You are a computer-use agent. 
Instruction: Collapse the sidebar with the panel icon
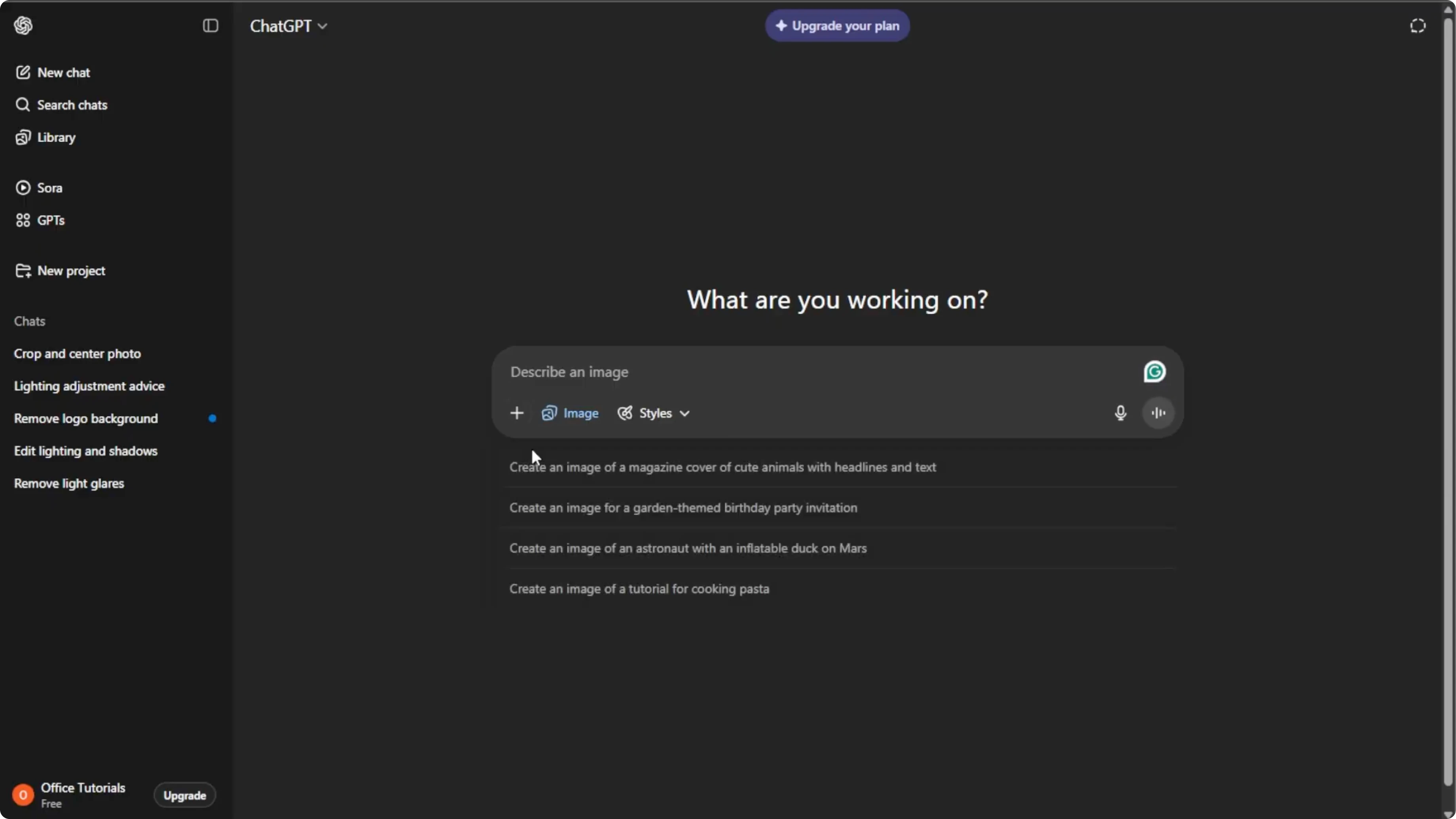[210, 25]
